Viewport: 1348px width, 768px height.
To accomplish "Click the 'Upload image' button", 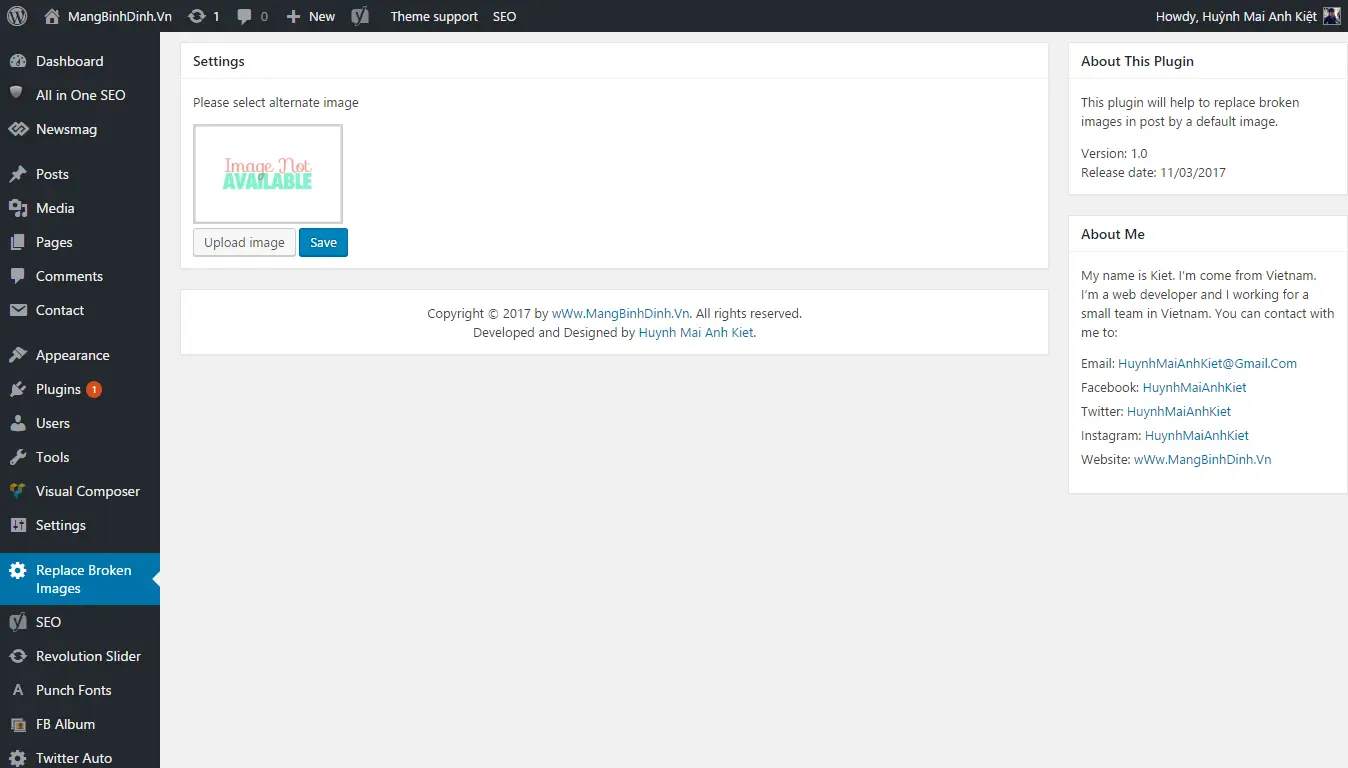I will click(x=243, y=242).
